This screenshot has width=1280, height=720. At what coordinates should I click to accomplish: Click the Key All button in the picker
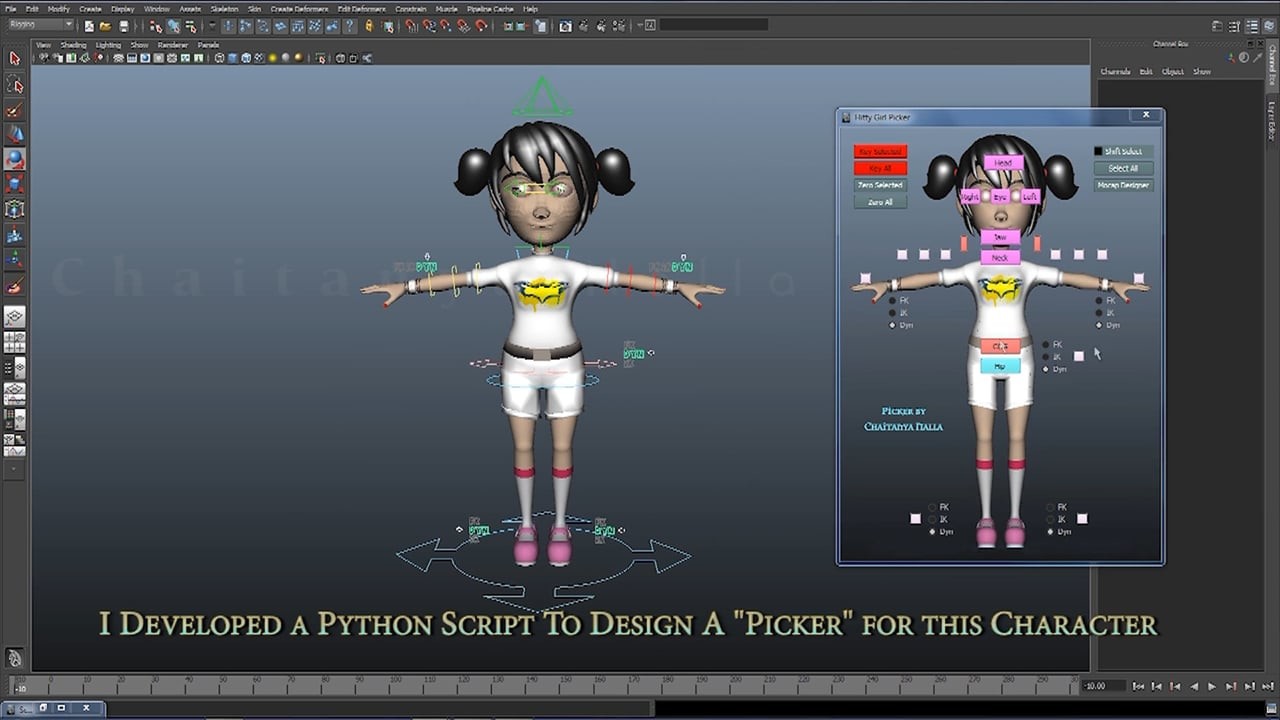click(881, 169)
